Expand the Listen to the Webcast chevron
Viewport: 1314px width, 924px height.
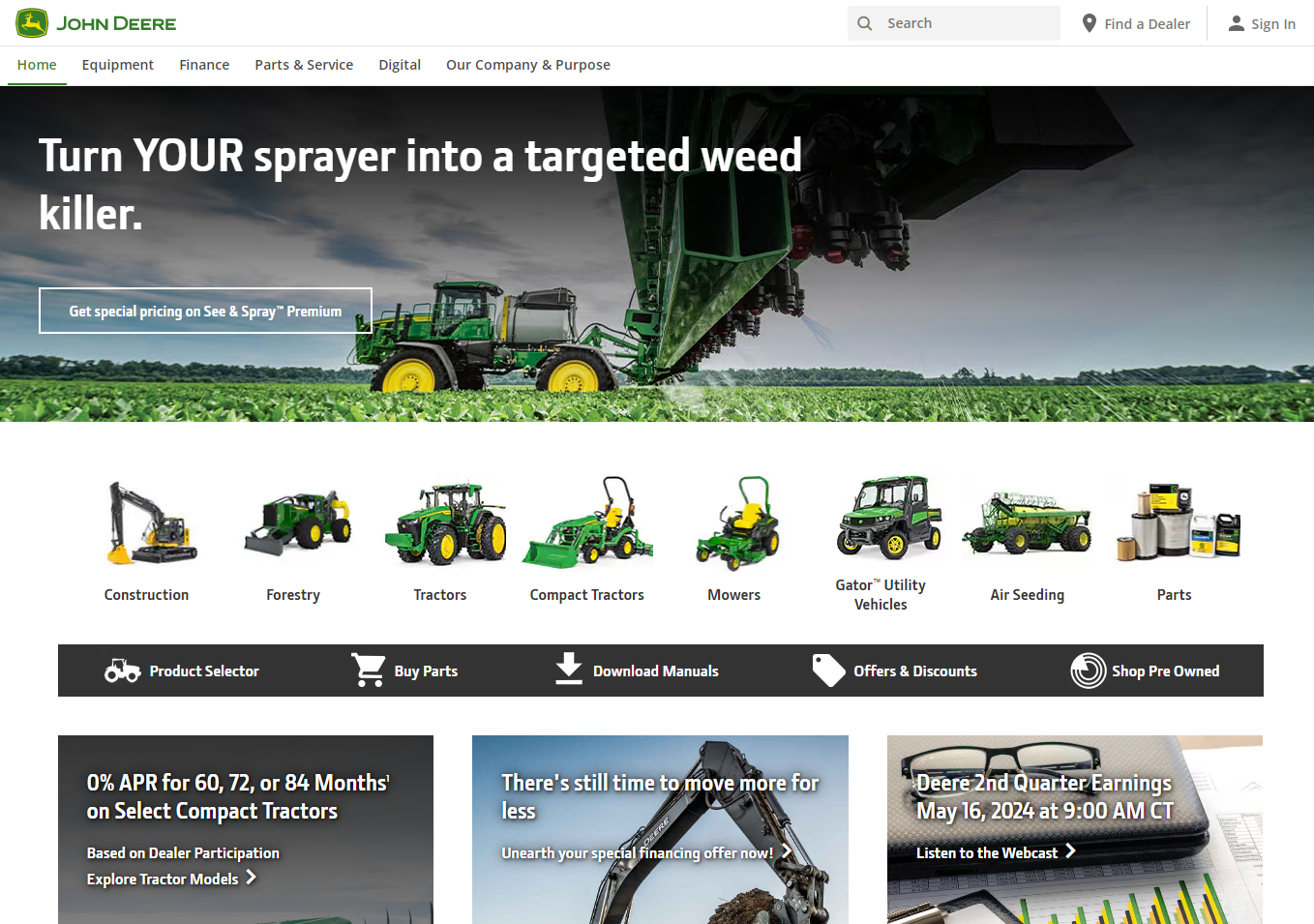[1071, 852]
